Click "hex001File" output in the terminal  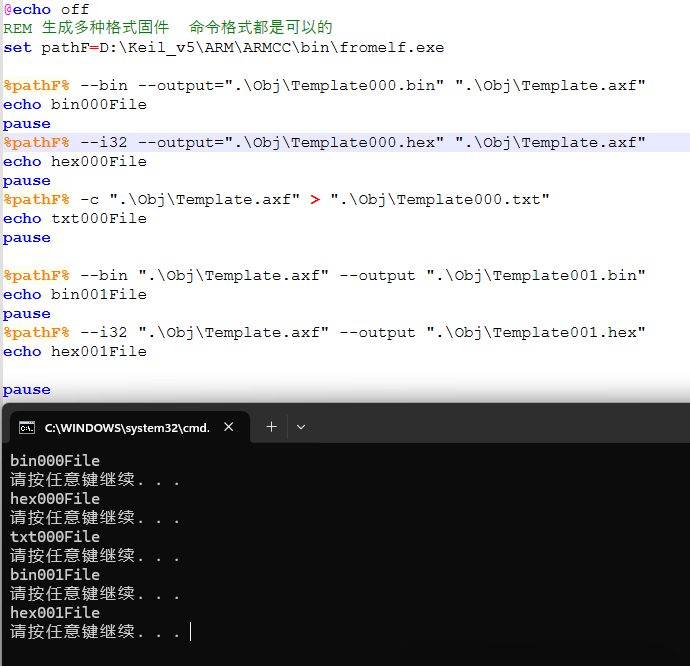(x=55, y=613)
